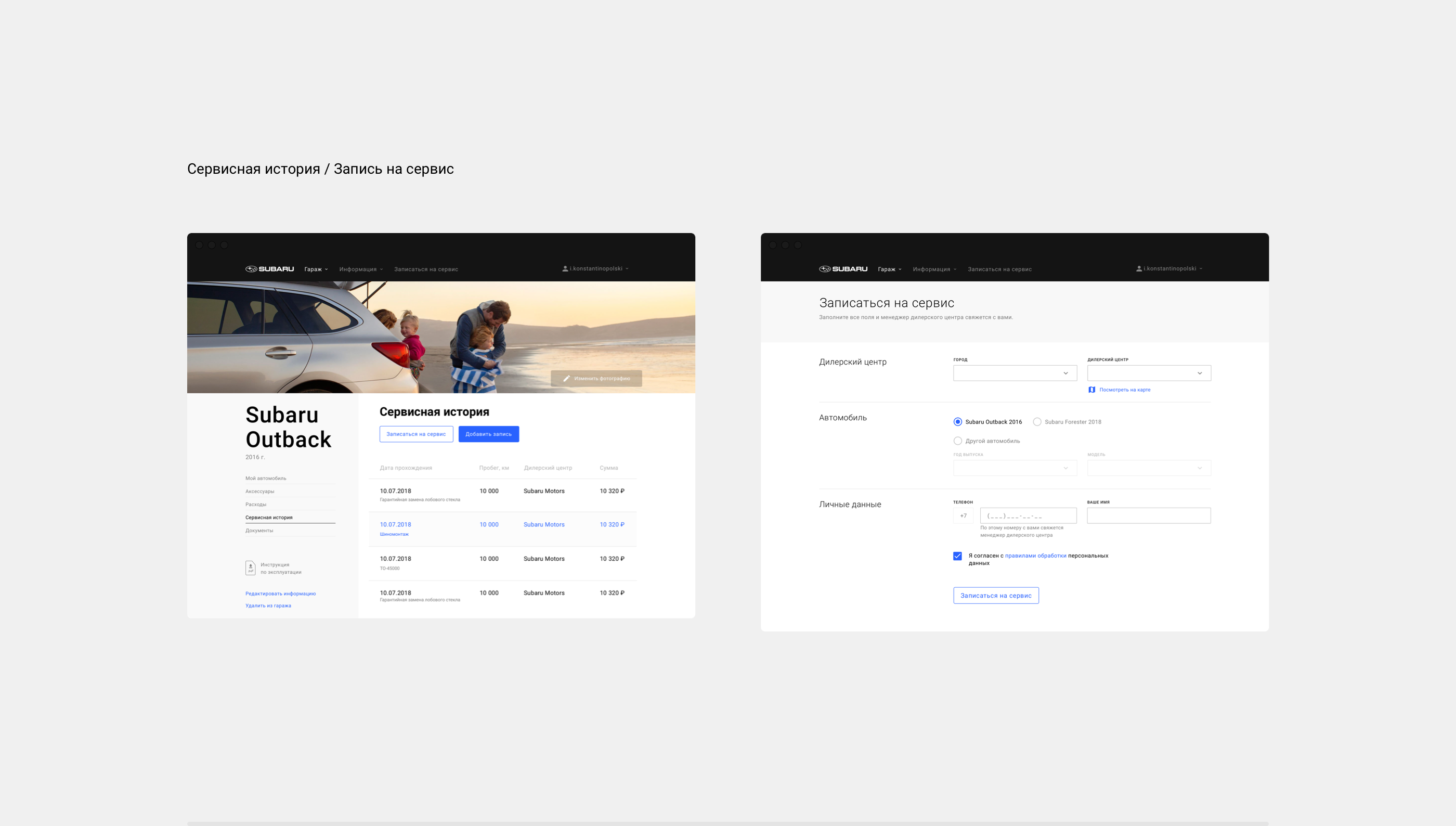Open the Модель dropdown
Image resolution: width=1456 pixels, height=826 pixels.
(x=1149, y=468)
